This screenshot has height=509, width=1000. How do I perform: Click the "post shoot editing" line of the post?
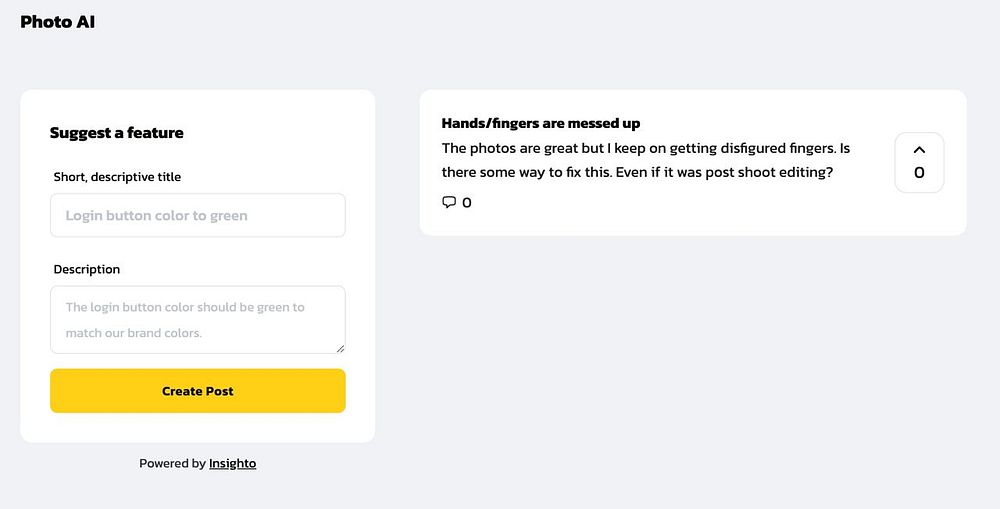coord(638,172)
